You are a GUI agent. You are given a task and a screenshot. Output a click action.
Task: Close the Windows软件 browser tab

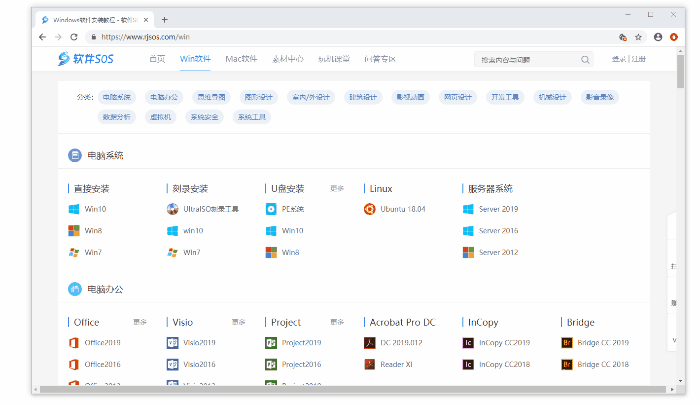pos(146,20)
